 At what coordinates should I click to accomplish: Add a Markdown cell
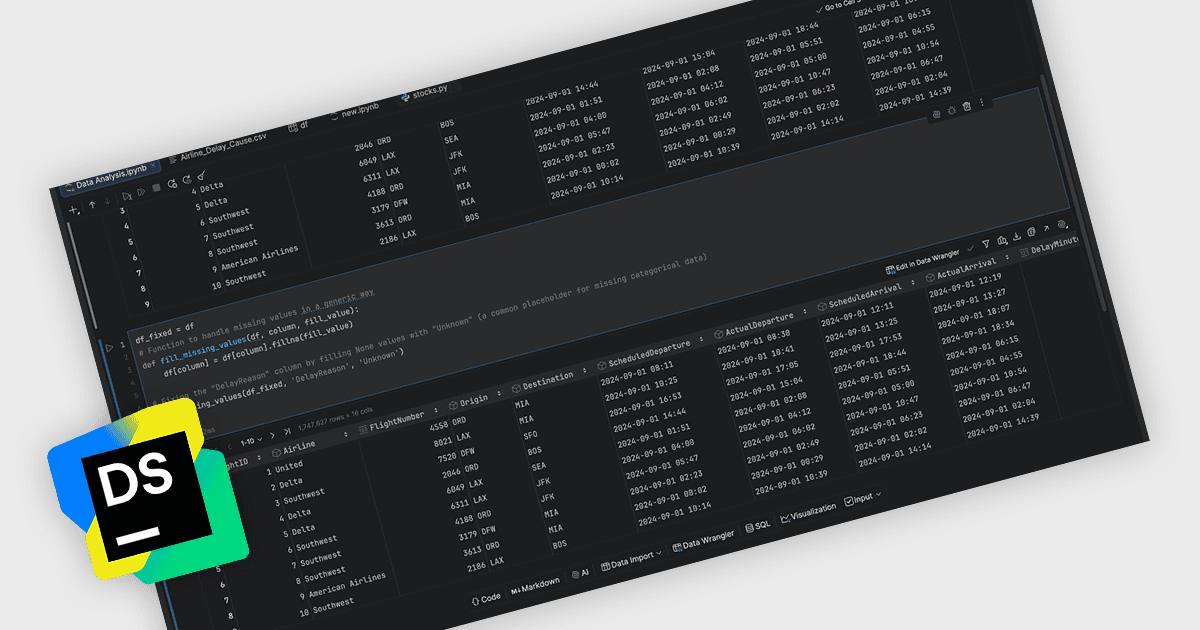pyautogui.click(x=535, y=585)
